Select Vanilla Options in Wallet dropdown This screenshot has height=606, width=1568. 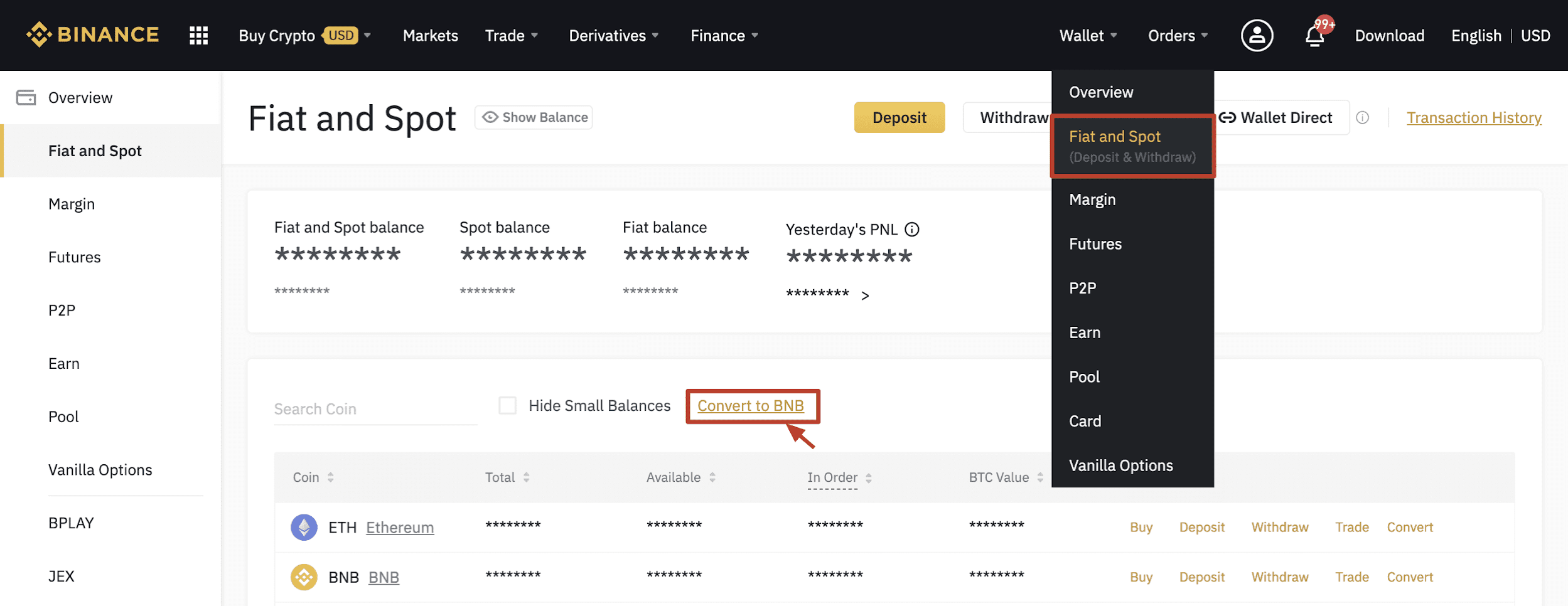[x=1132, y=465]
